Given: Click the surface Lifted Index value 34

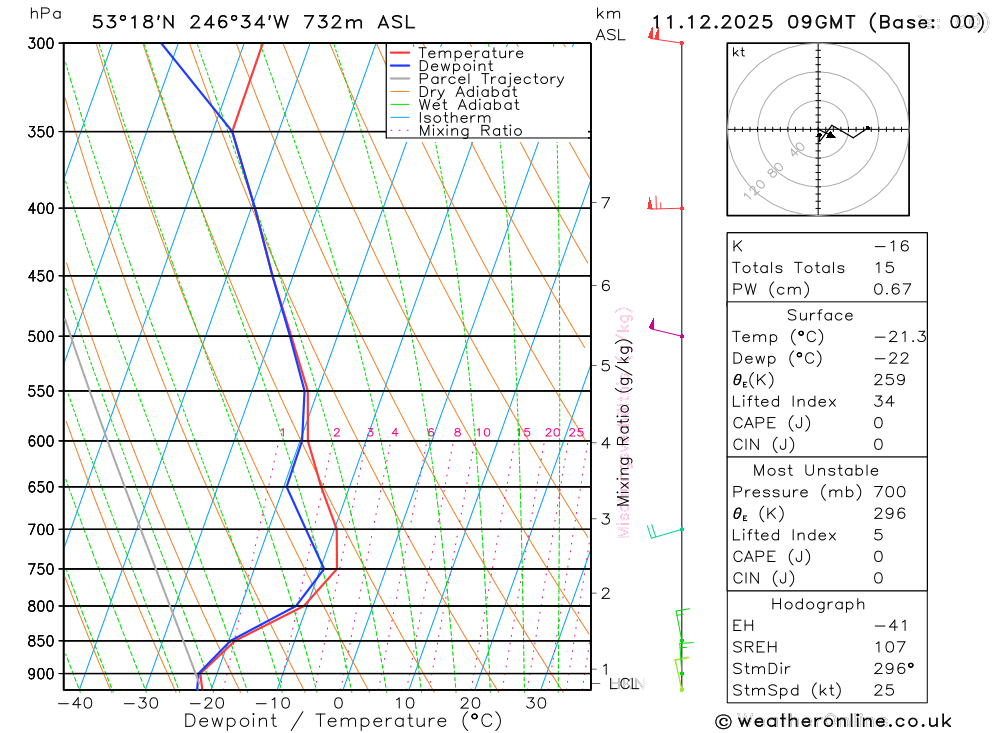Looking at the screenshot, I should coord(885,401).
